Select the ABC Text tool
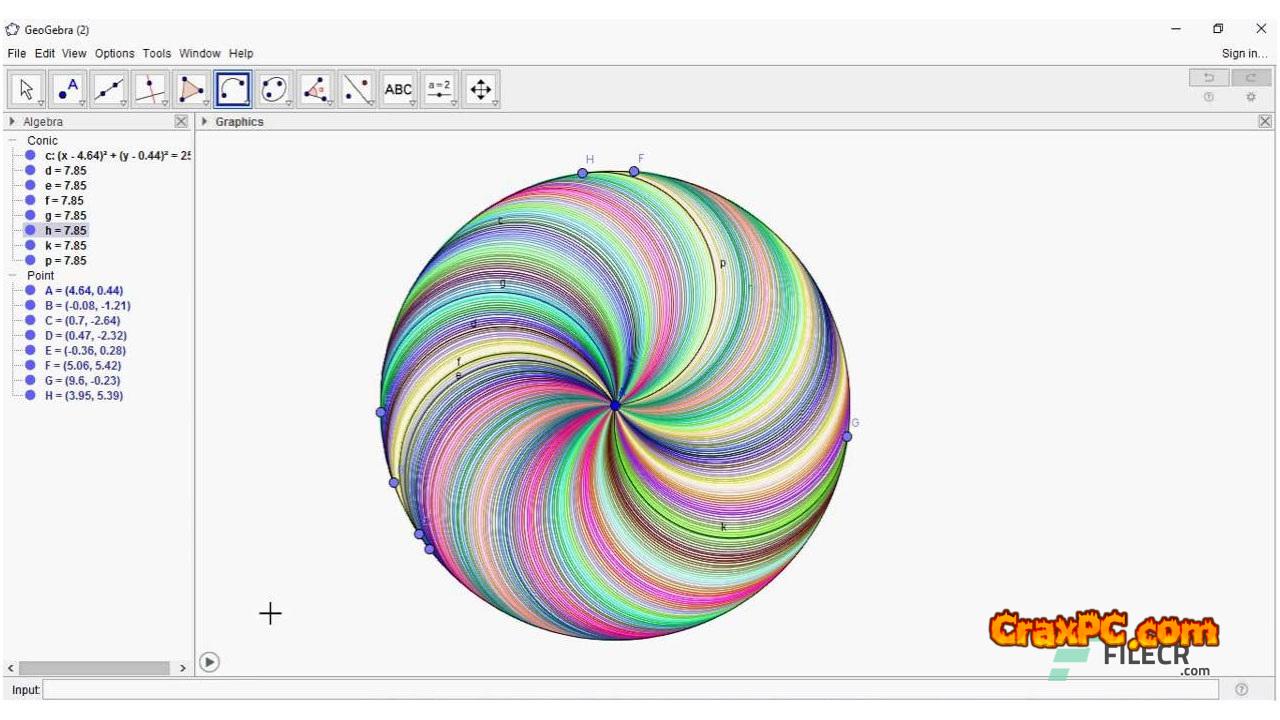 point(398,89)
